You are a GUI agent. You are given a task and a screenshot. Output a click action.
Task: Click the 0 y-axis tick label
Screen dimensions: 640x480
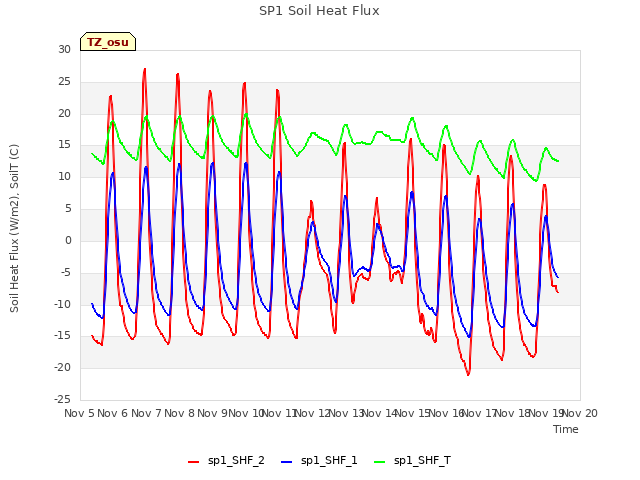point(68,240)
